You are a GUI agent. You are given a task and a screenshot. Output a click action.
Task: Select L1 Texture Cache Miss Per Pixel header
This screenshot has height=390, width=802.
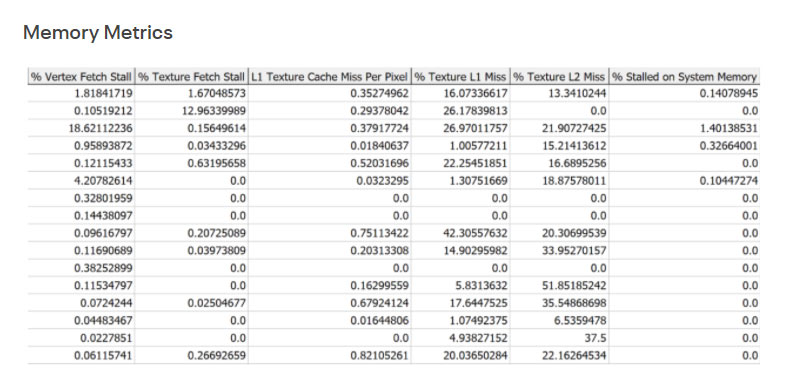click(x=329, y=77)
